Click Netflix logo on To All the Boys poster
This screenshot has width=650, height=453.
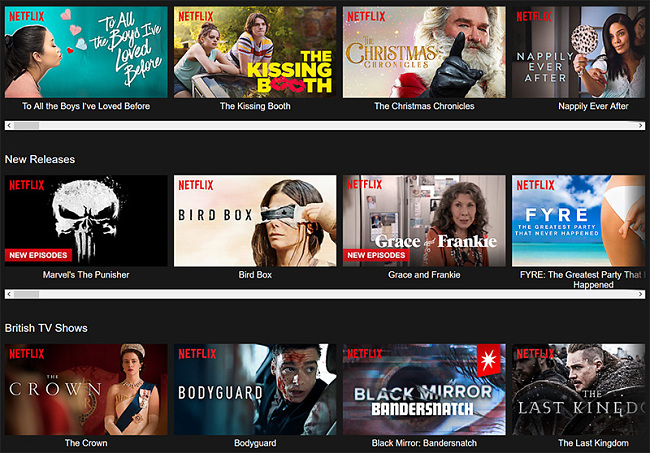click(27, 16)
